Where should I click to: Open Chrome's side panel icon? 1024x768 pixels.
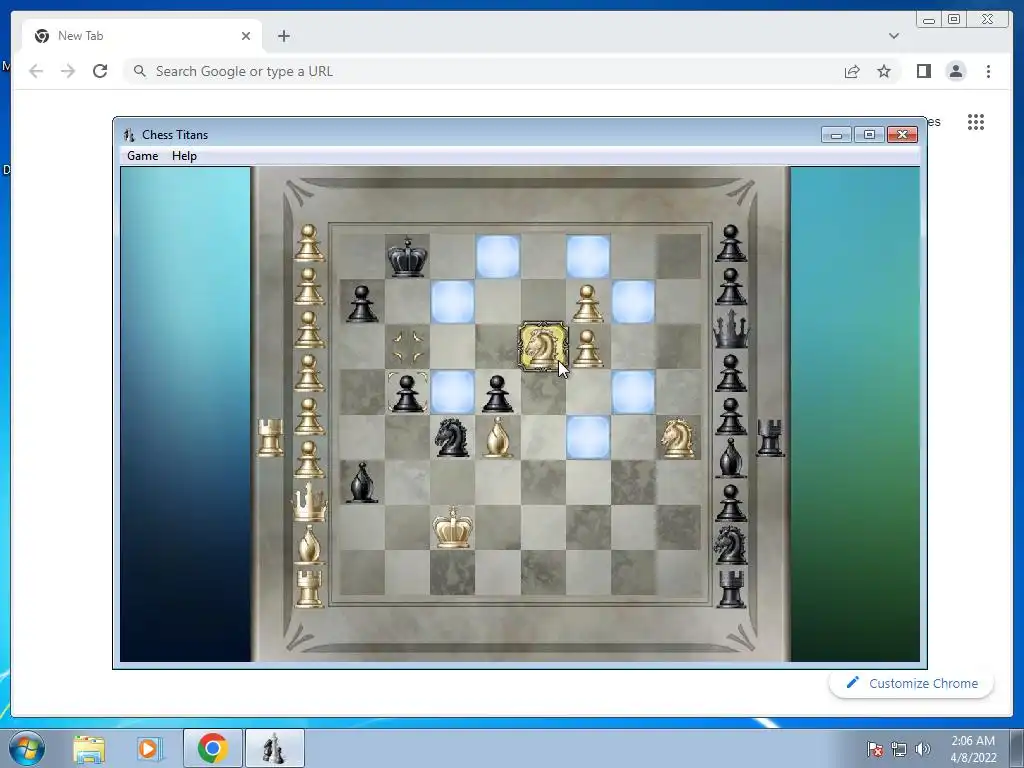pos(923,71)
